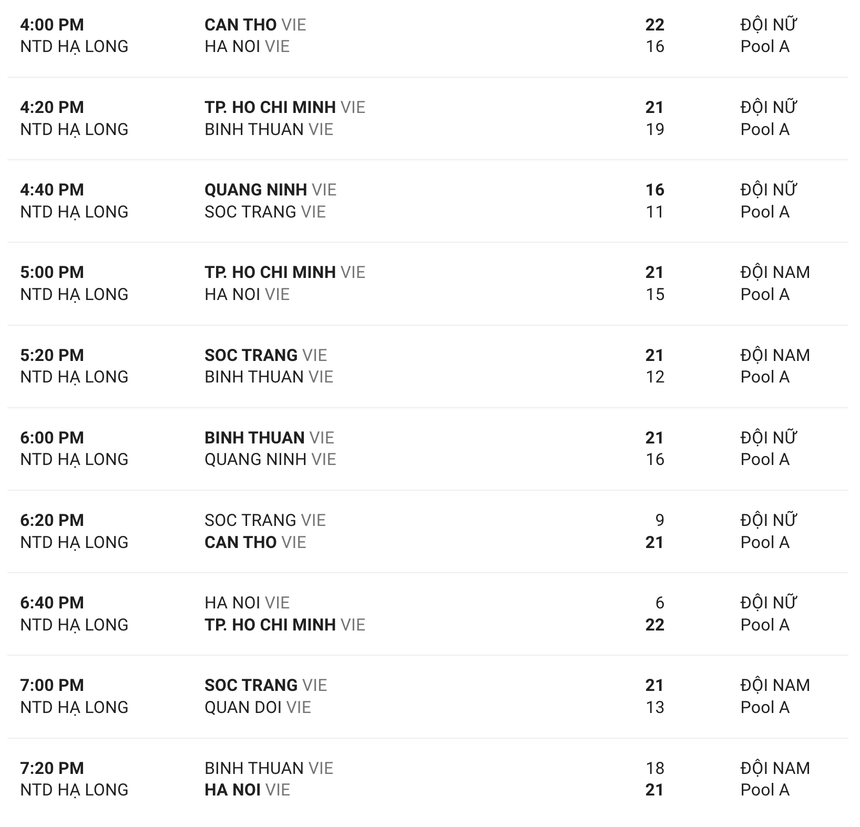Open HA NOI in the 7:20 PM match
This screenshot has height=827, width=860.
click(x=233, y=790)
